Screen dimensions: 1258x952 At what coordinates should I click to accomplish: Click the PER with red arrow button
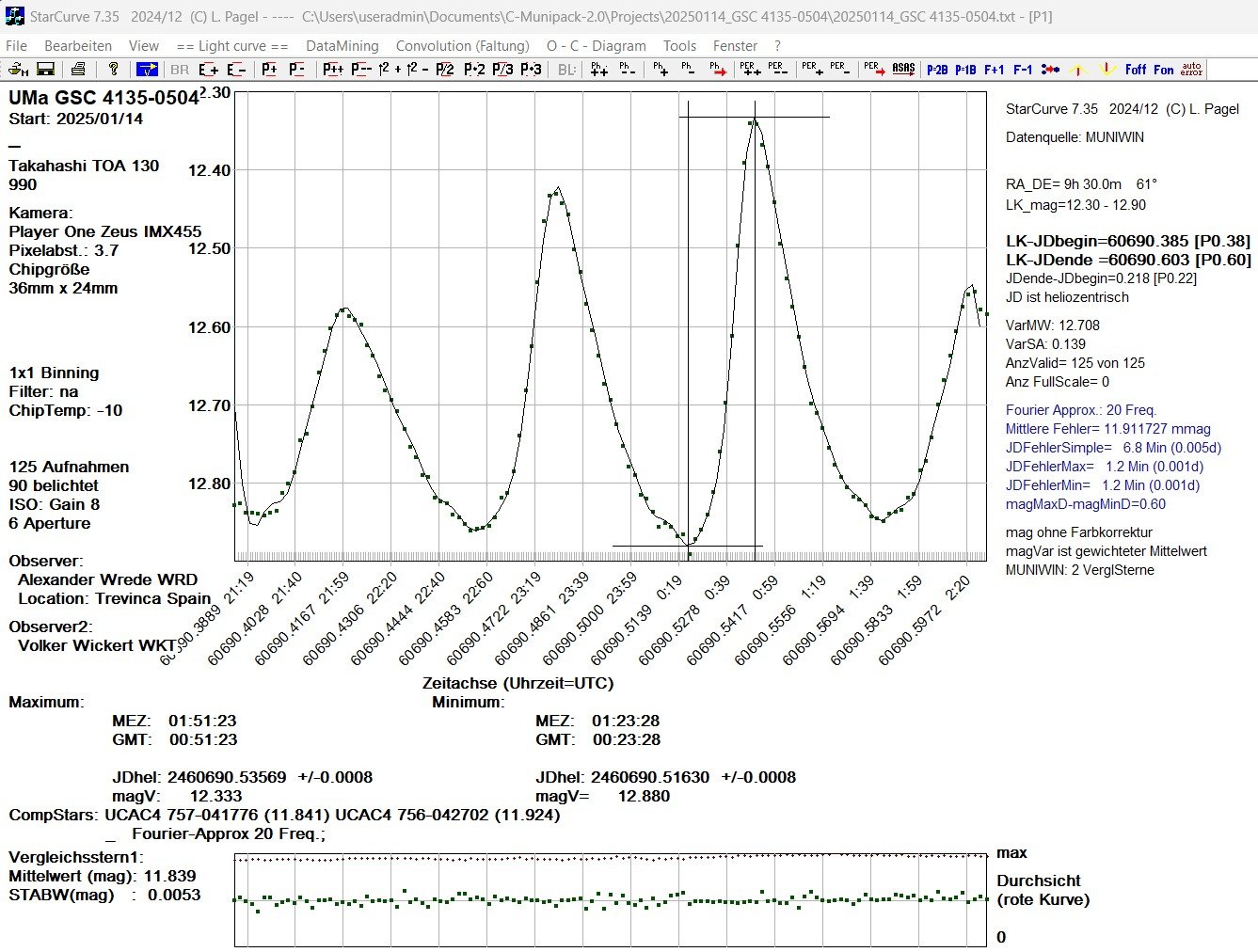[x=874, y=69]
